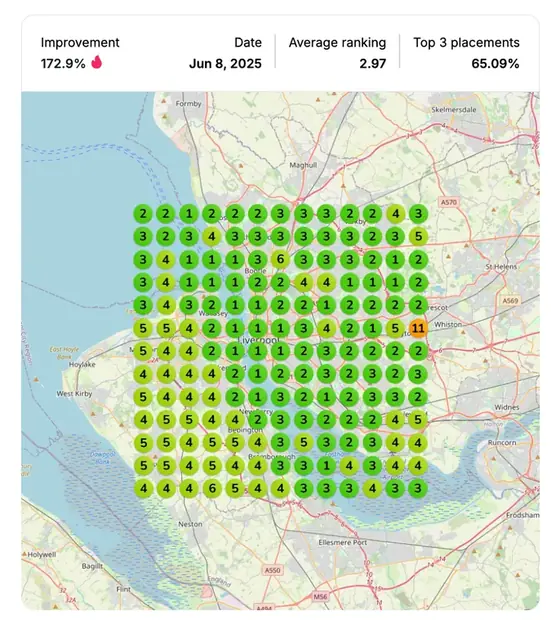Click the Improvement heading label

click(80, 42)
